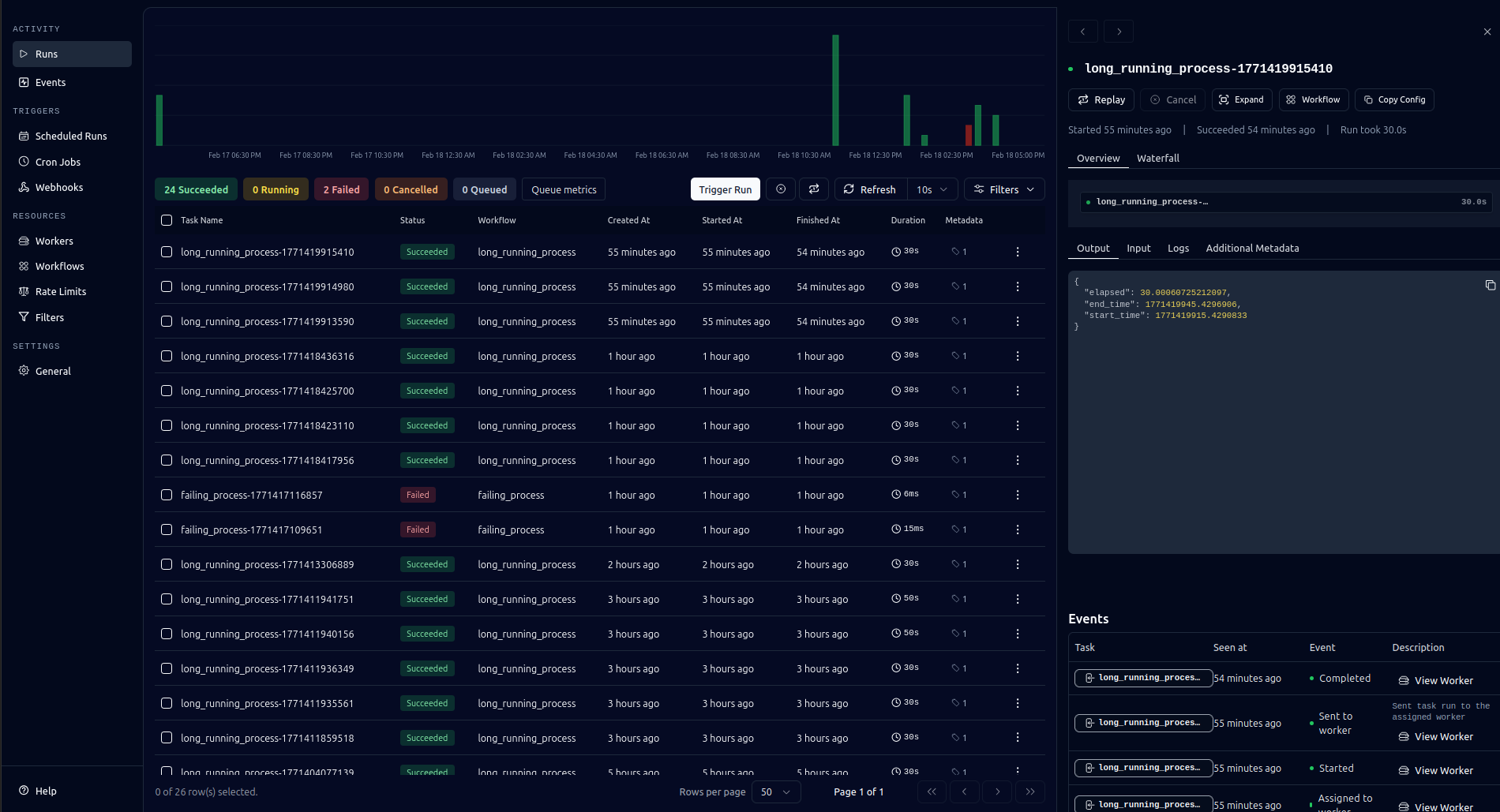Switch to the Waterfall tab
Screen dimensions: 1500x812
(x=1157, y=158)
